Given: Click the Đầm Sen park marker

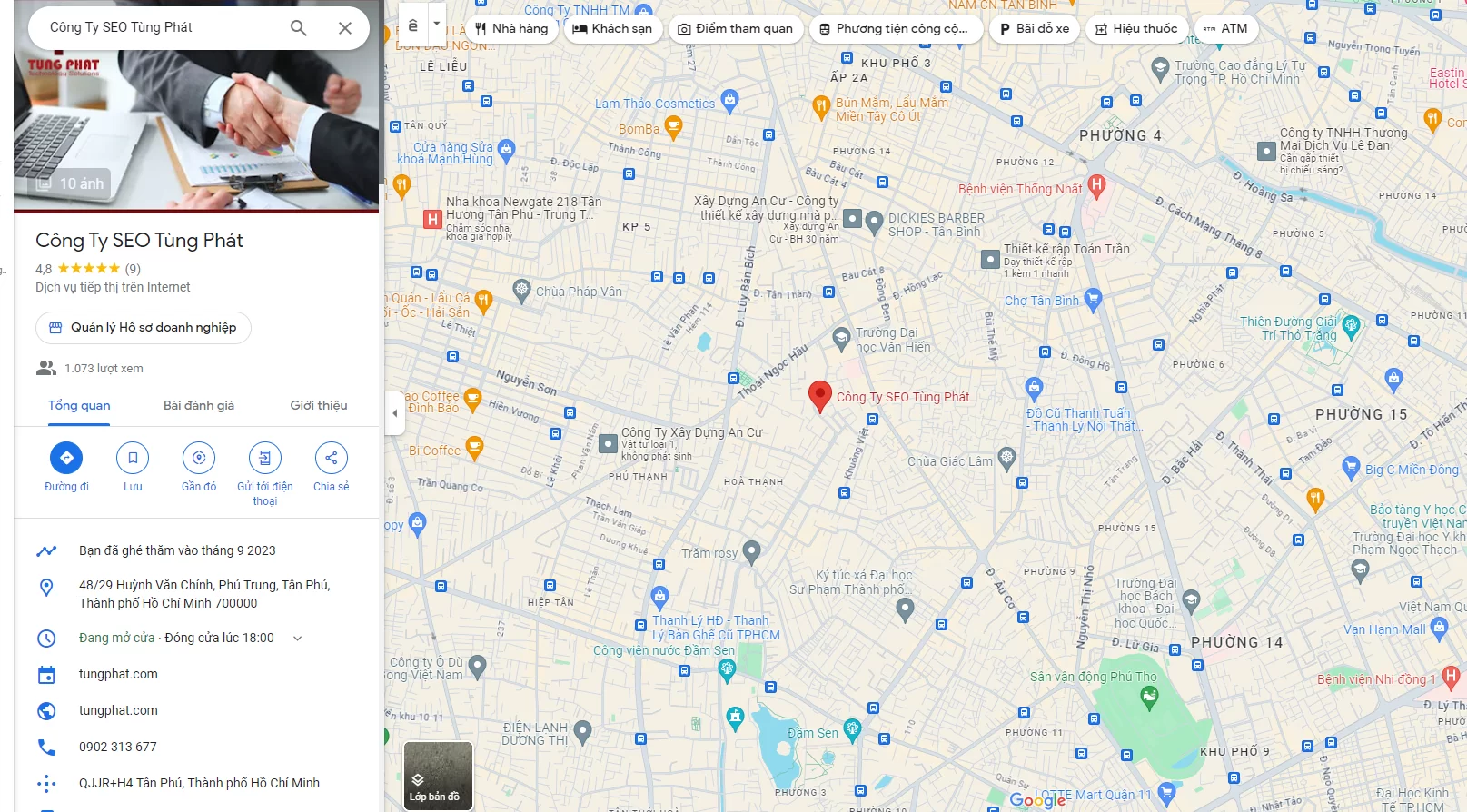Looking at the screenshot, I should coord(852,728).
